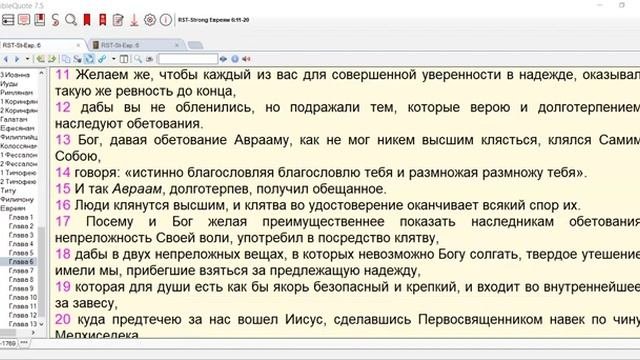Image resolution: width=640 pixels, height=360 pixels.
Task: Click the red download arrow icon
Action: point(134,20)
